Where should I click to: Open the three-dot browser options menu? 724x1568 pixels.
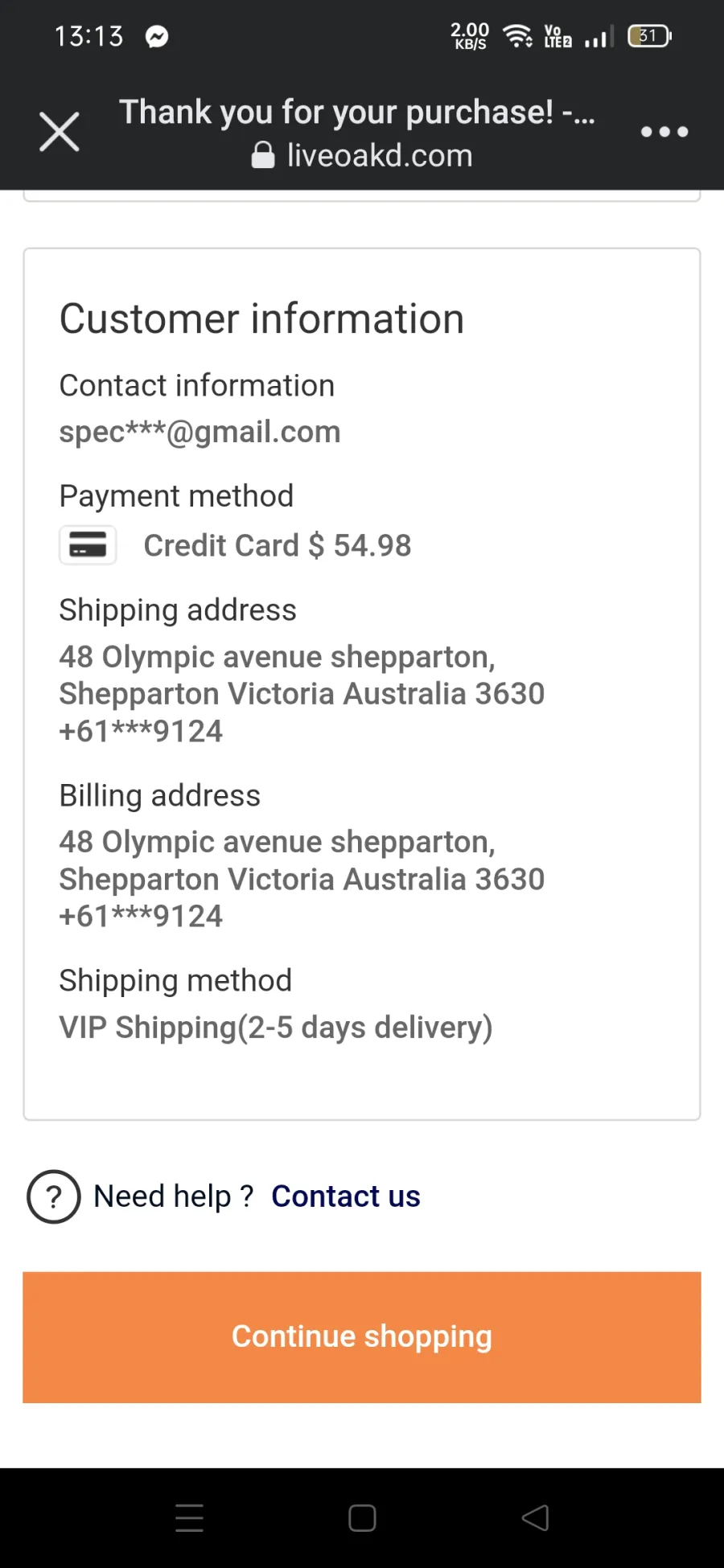pyautogui.click(x=664, y=132)
